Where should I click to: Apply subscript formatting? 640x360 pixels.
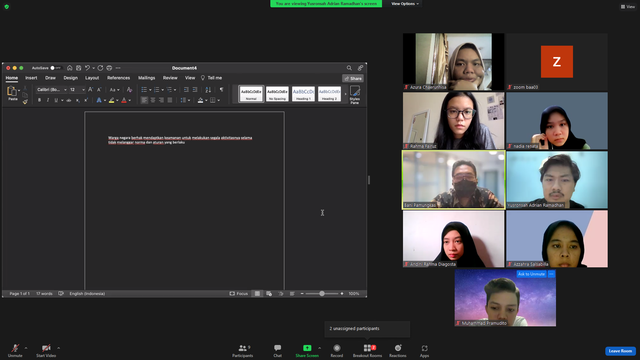coord(78,100)
